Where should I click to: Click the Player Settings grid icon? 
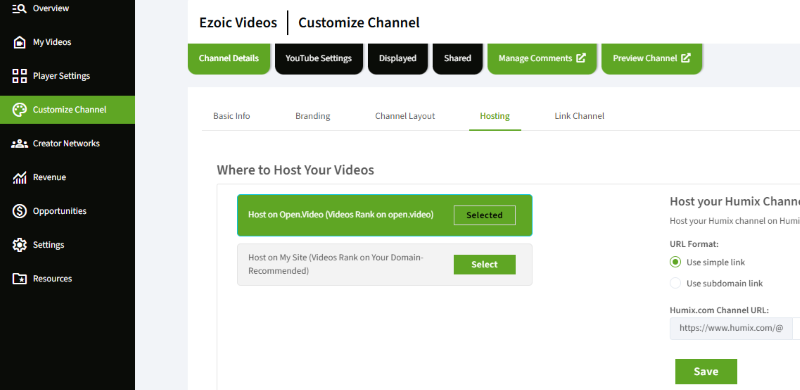click(19, 76)
